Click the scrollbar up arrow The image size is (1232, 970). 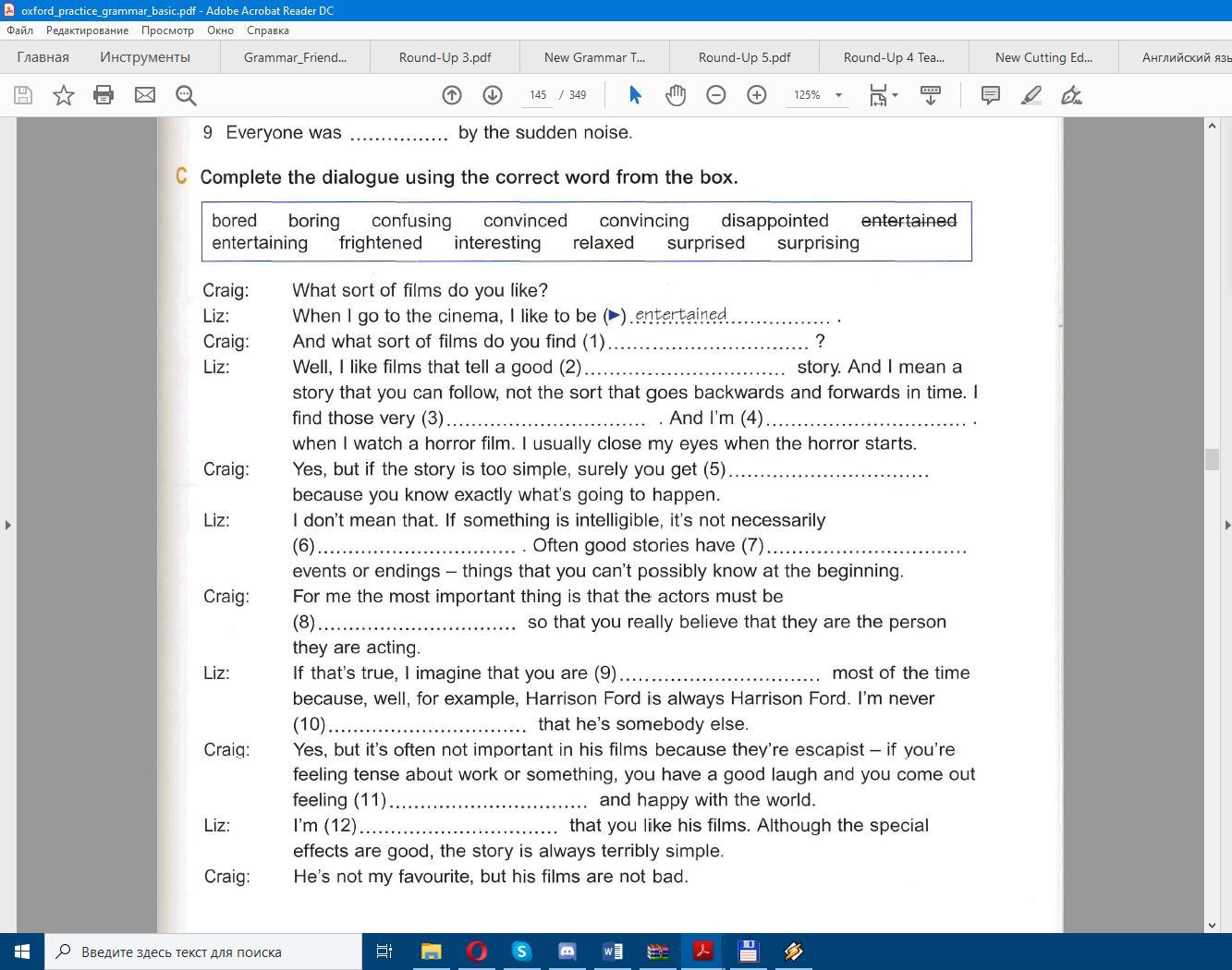click(1212, 126)
